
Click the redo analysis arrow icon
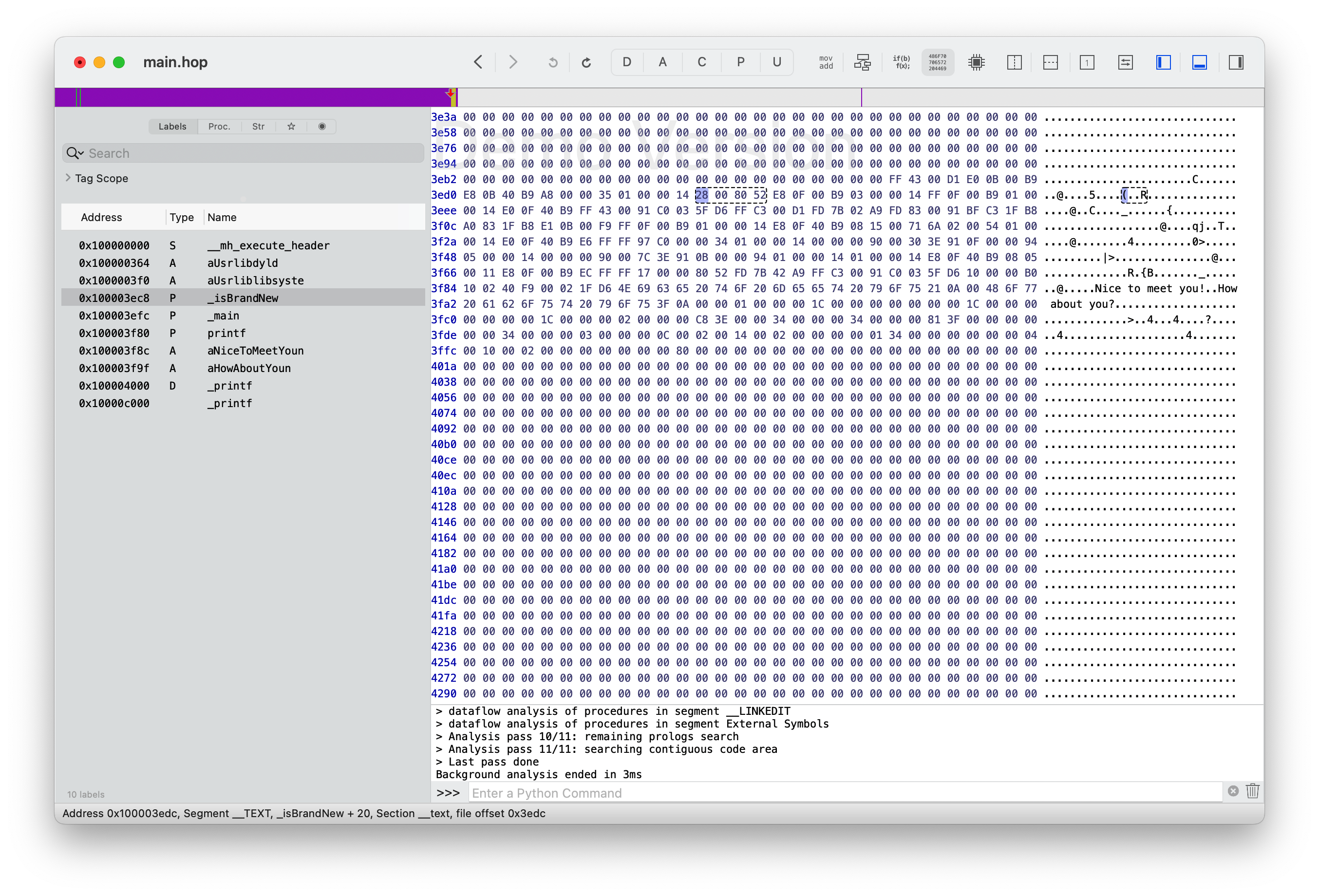(x=586, y=62)
